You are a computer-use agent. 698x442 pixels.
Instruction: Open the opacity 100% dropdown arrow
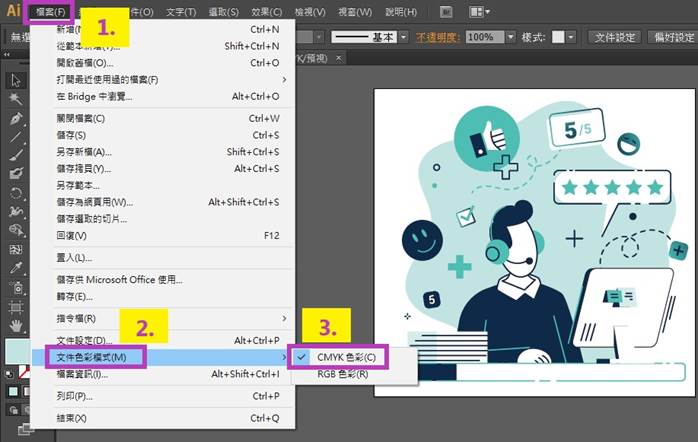511,37
